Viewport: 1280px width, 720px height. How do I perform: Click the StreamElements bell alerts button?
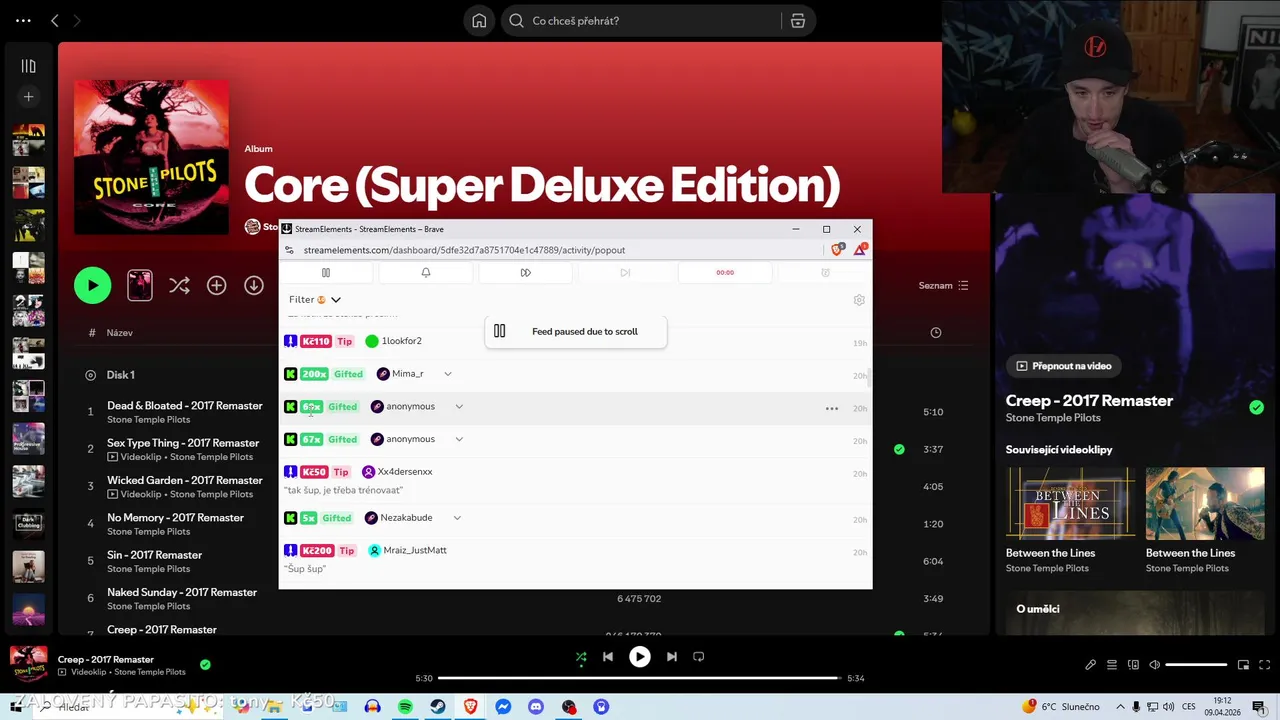tap(425, 272)
